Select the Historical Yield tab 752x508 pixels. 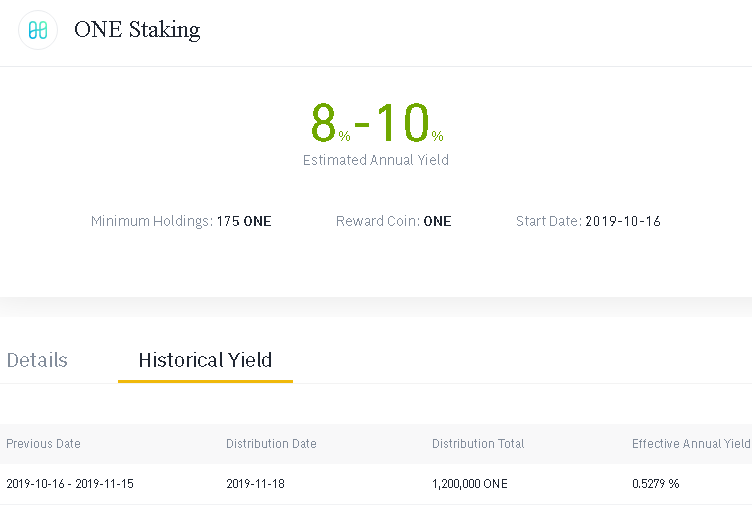pos(205,360)
